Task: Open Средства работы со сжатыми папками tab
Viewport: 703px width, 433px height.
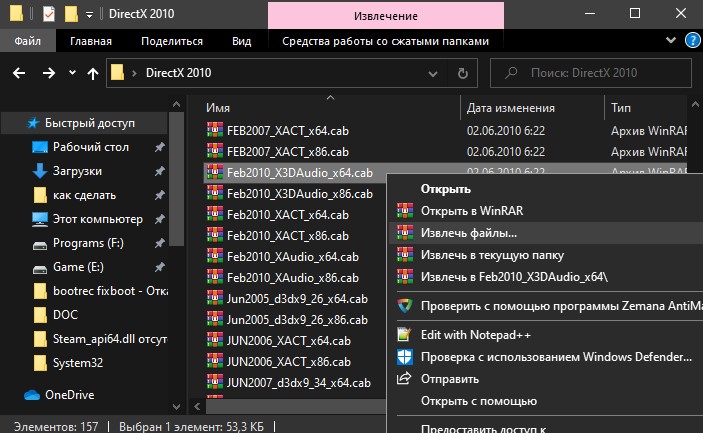Action: tap(386, 41)
